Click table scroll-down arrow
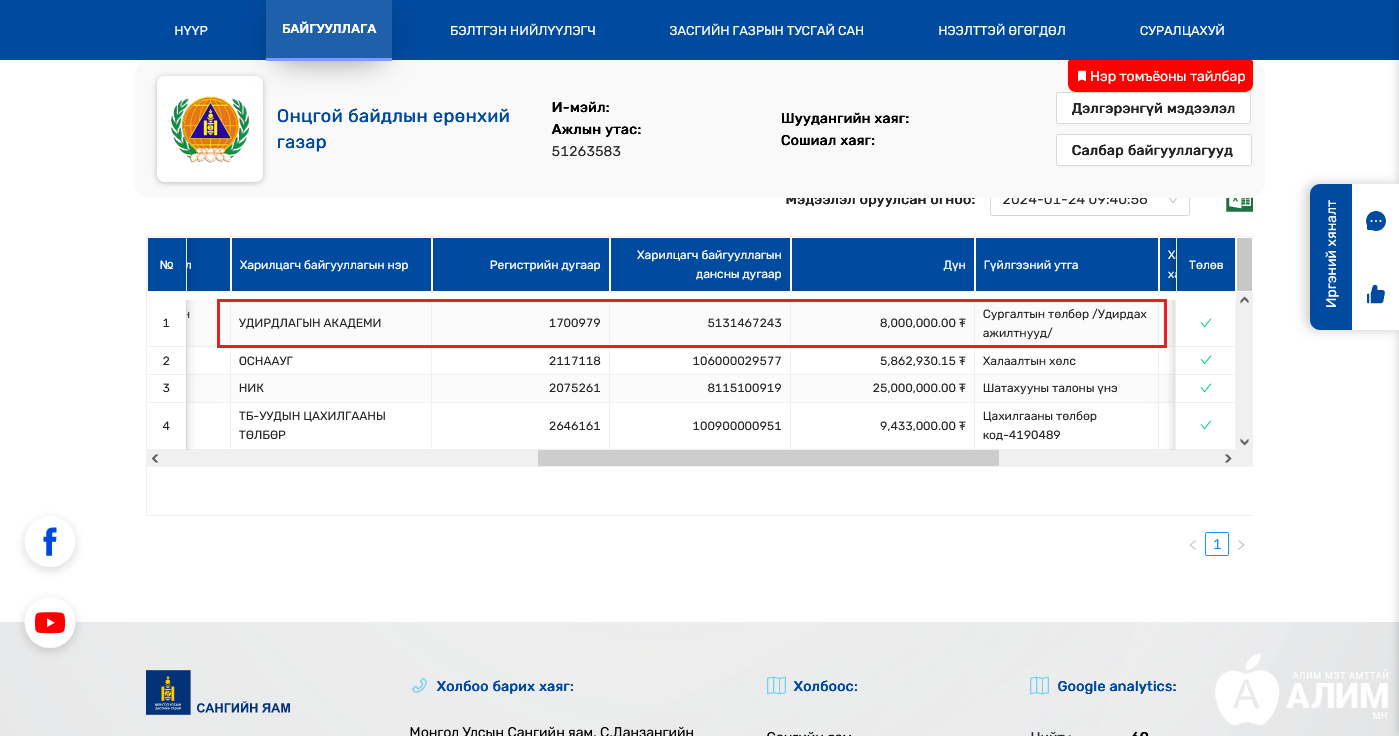This screenshot has width=1399, height=736. [x=1244, y=441]
